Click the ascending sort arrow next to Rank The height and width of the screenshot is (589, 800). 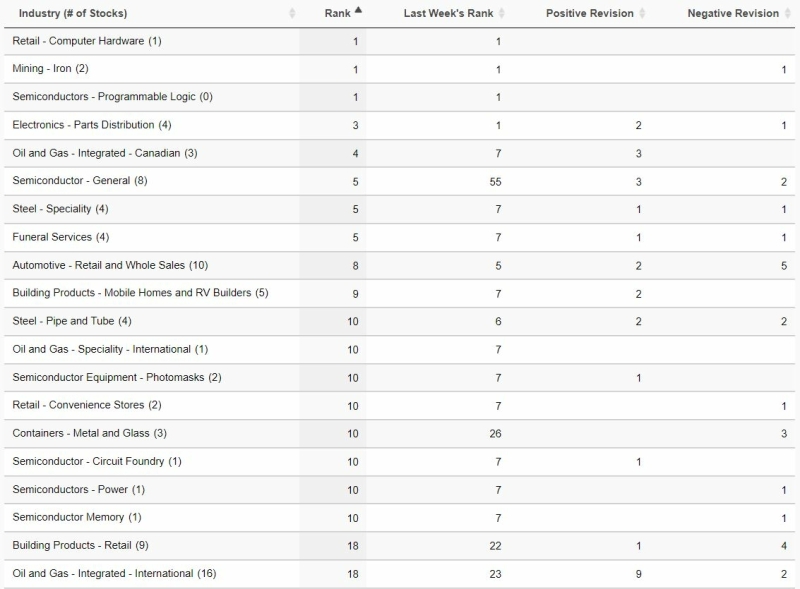click(x=358, y=10)
